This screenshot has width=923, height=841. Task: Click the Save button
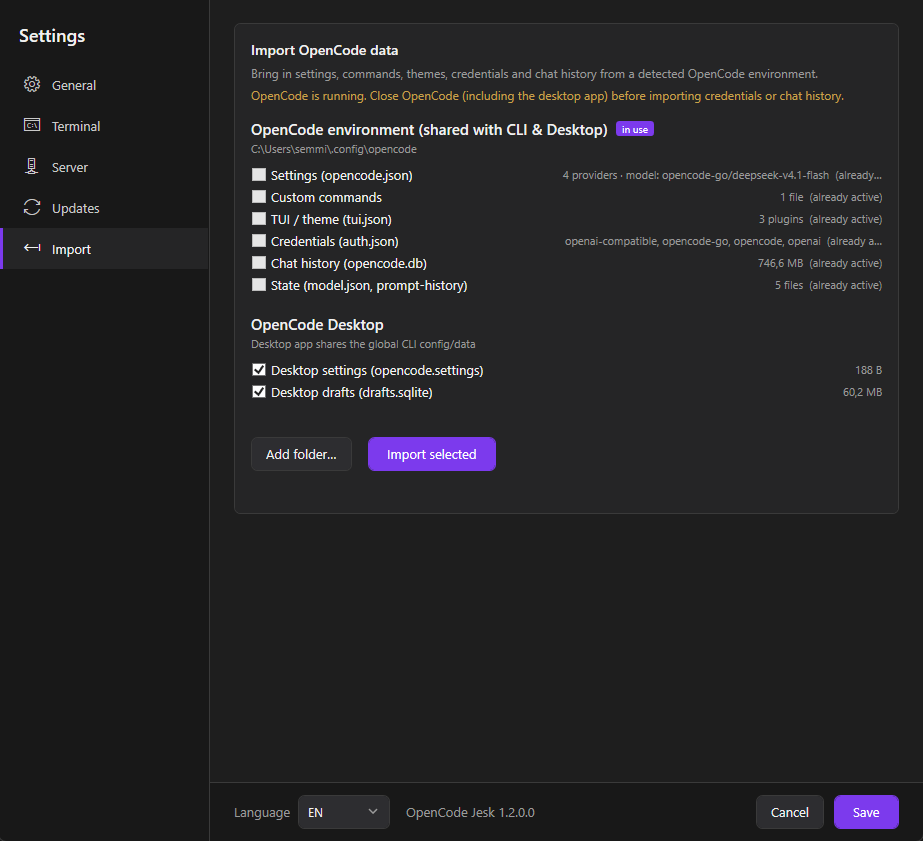(866, 812)
